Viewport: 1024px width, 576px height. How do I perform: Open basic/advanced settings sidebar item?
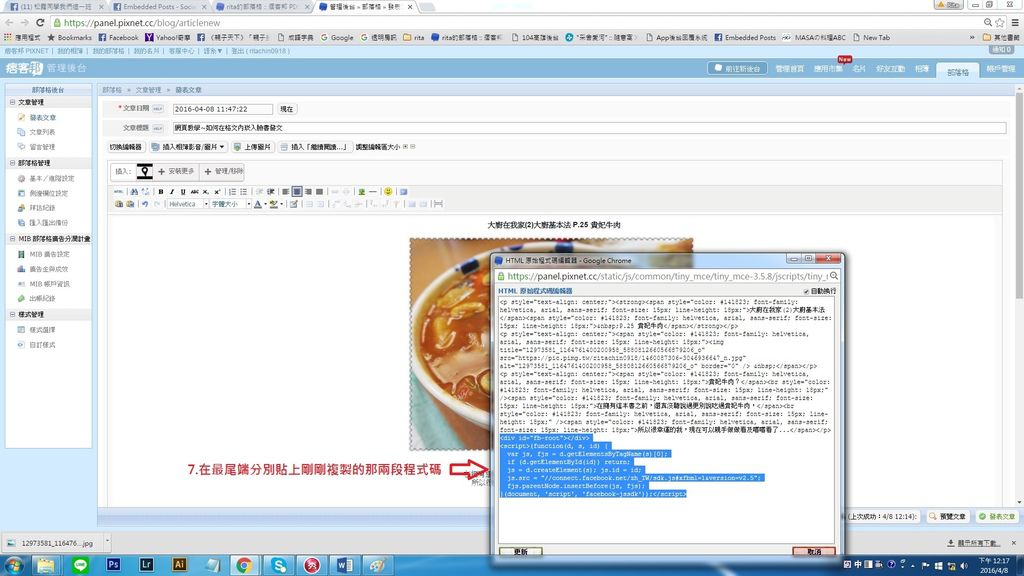click(52, 178)
